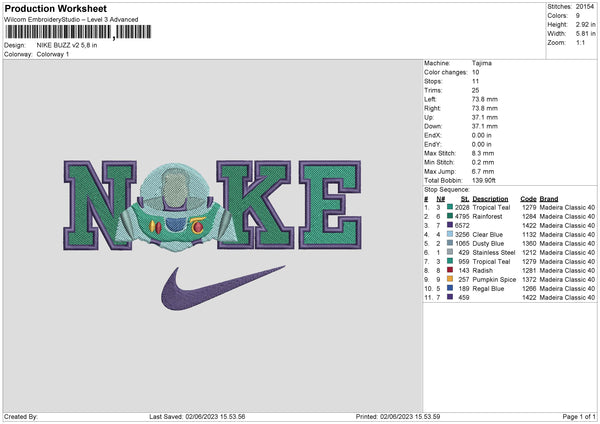Choose the Tropical Teal swatch in stop 7
The height and width of the screenshot is (424, 600).
point(450,261)
